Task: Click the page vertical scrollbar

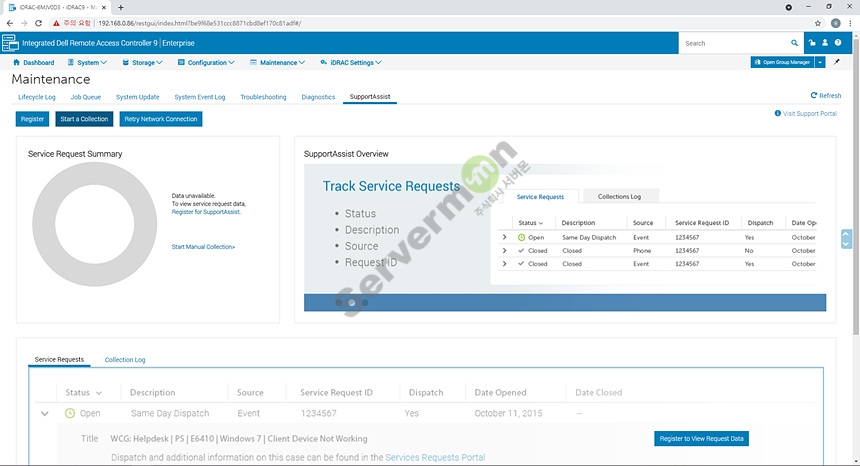Action: [856, 186]
